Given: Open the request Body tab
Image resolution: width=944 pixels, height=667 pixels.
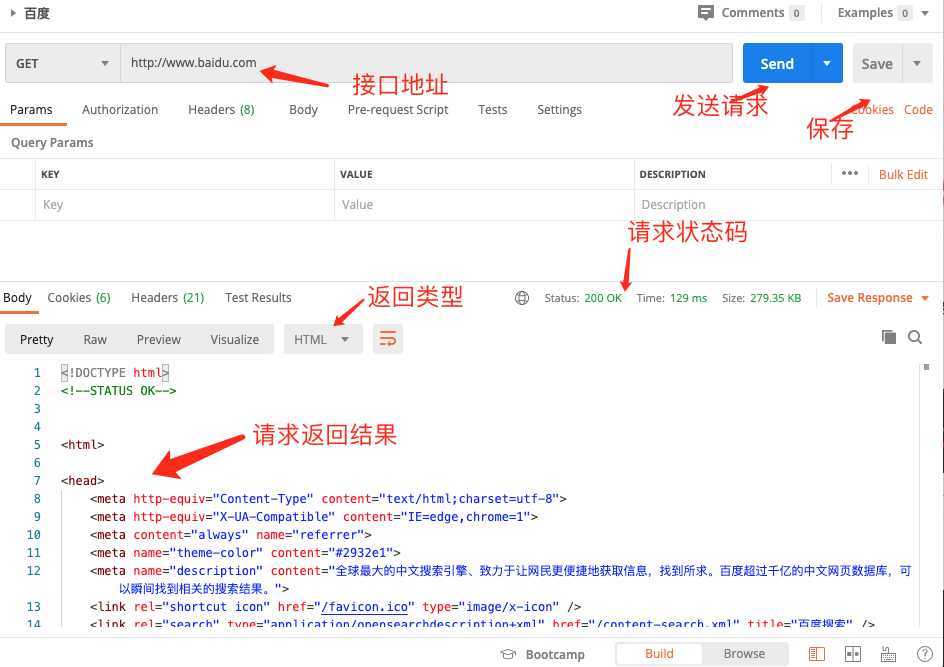Looking at the screenshot, I should click(x=303, y=110).
